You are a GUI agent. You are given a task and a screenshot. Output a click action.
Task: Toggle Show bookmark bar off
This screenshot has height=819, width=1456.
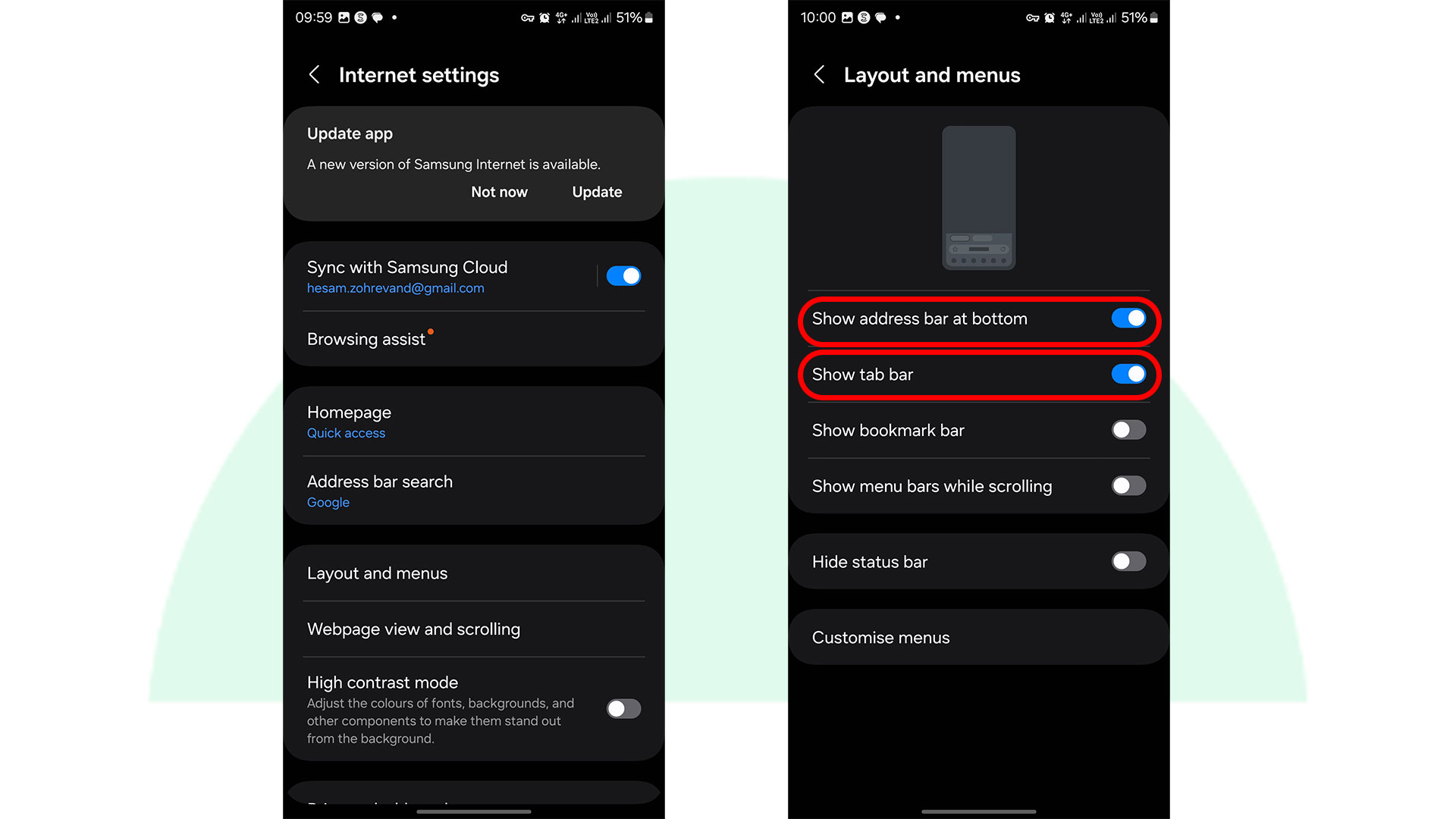[x=1128, y=430]
